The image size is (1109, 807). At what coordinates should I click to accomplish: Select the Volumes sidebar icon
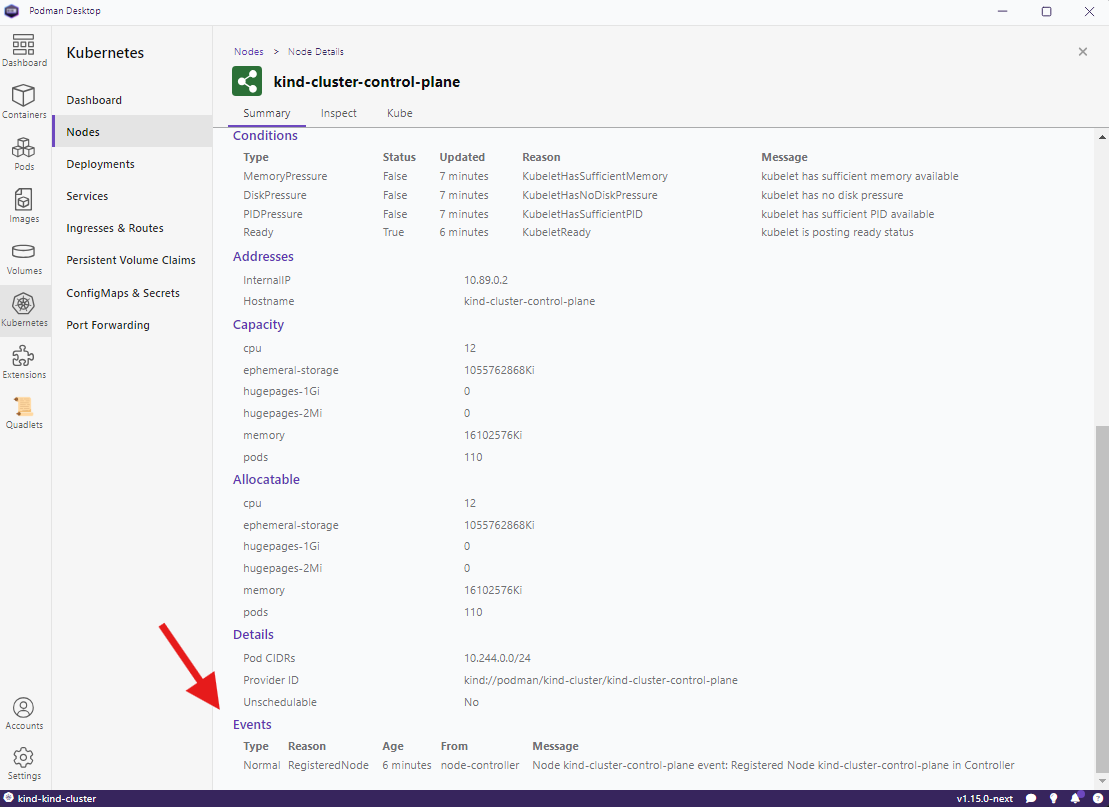point(24,258)
